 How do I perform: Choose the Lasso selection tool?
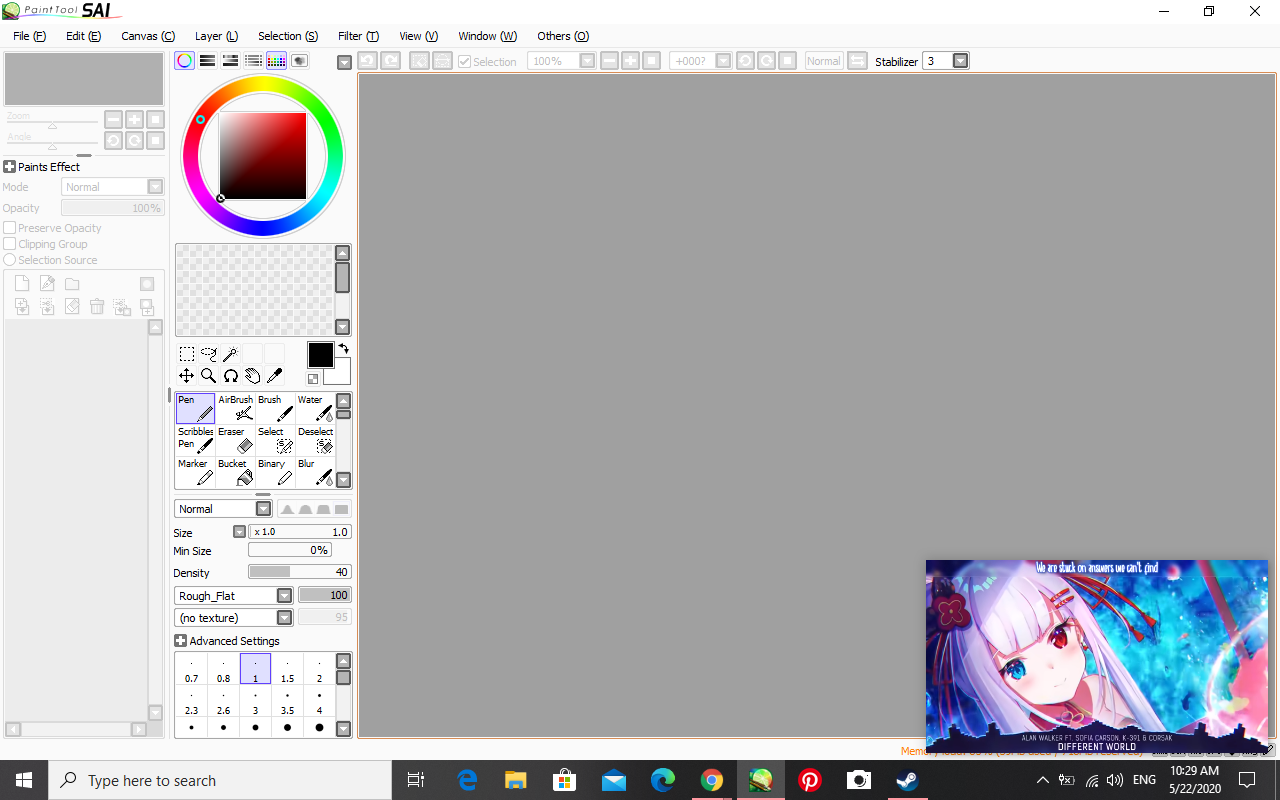coord(208,354)
